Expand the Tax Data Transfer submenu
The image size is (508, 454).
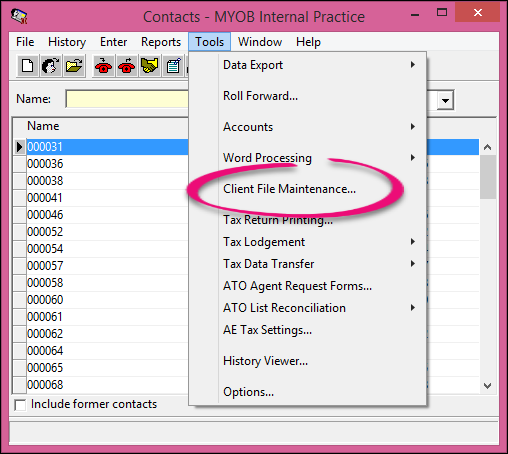[307, 264]
